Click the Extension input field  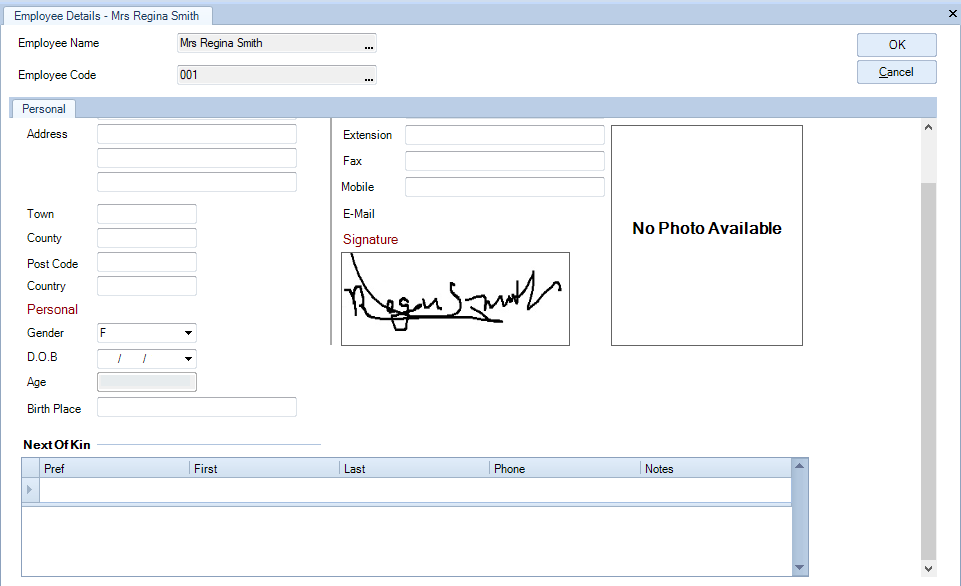click(505, 135)
